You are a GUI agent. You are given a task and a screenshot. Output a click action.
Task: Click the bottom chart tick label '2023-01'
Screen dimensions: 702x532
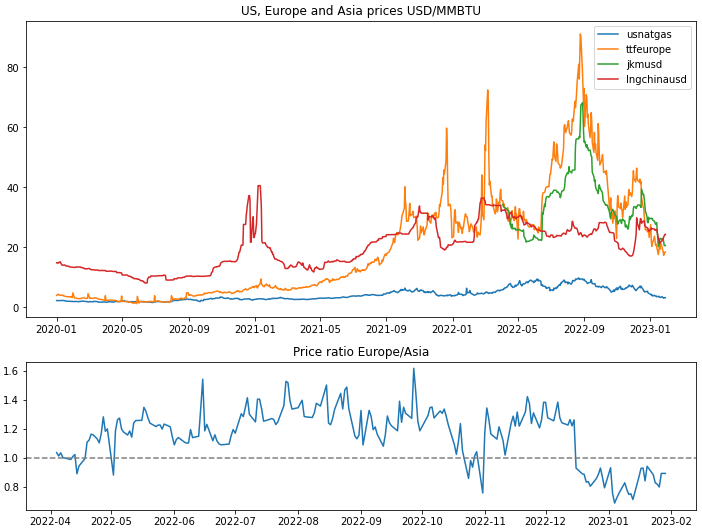(609, 522)
